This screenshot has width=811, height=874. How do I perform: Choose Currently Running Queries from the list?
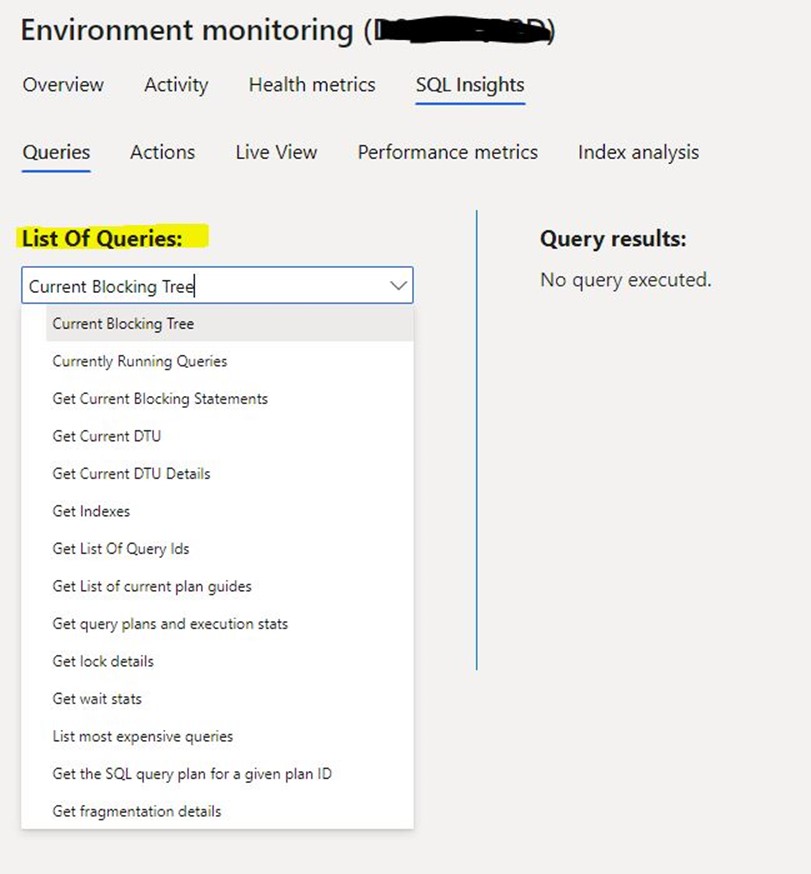(230, 361)
